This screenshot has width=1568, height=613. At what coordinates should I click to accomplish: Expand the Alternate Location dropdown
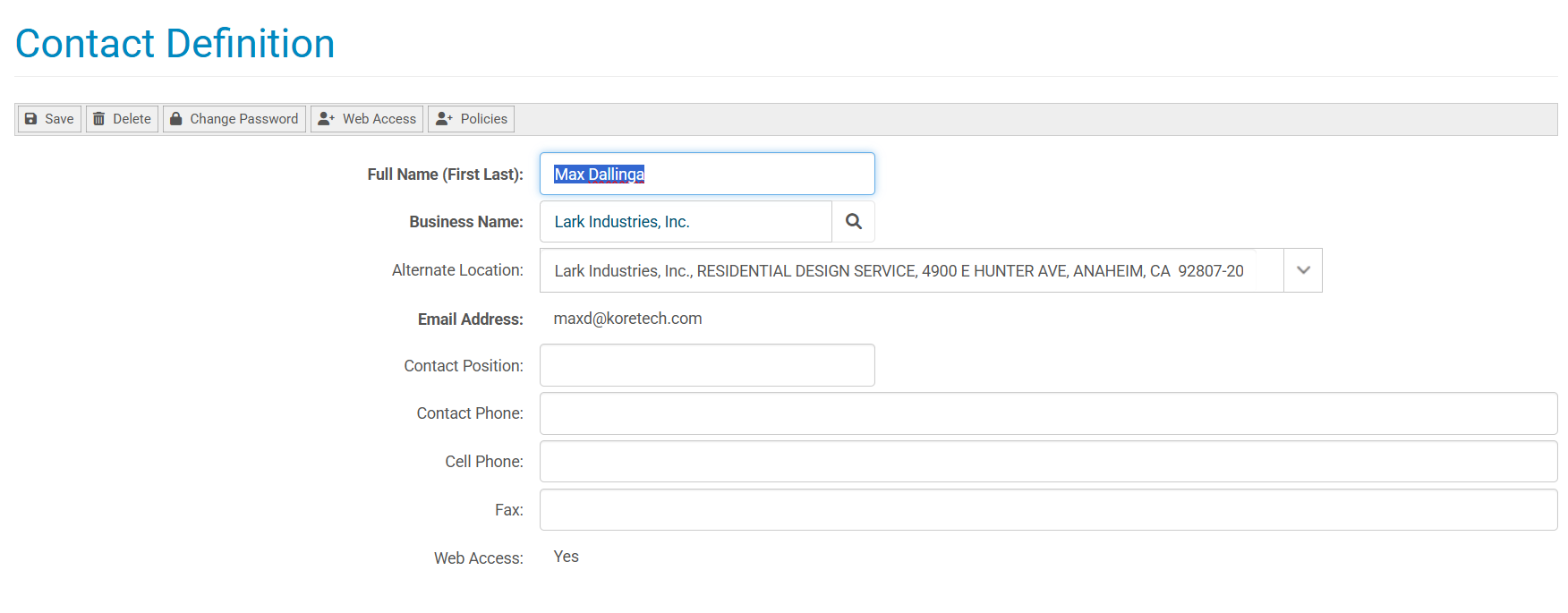click(1303, 270)
